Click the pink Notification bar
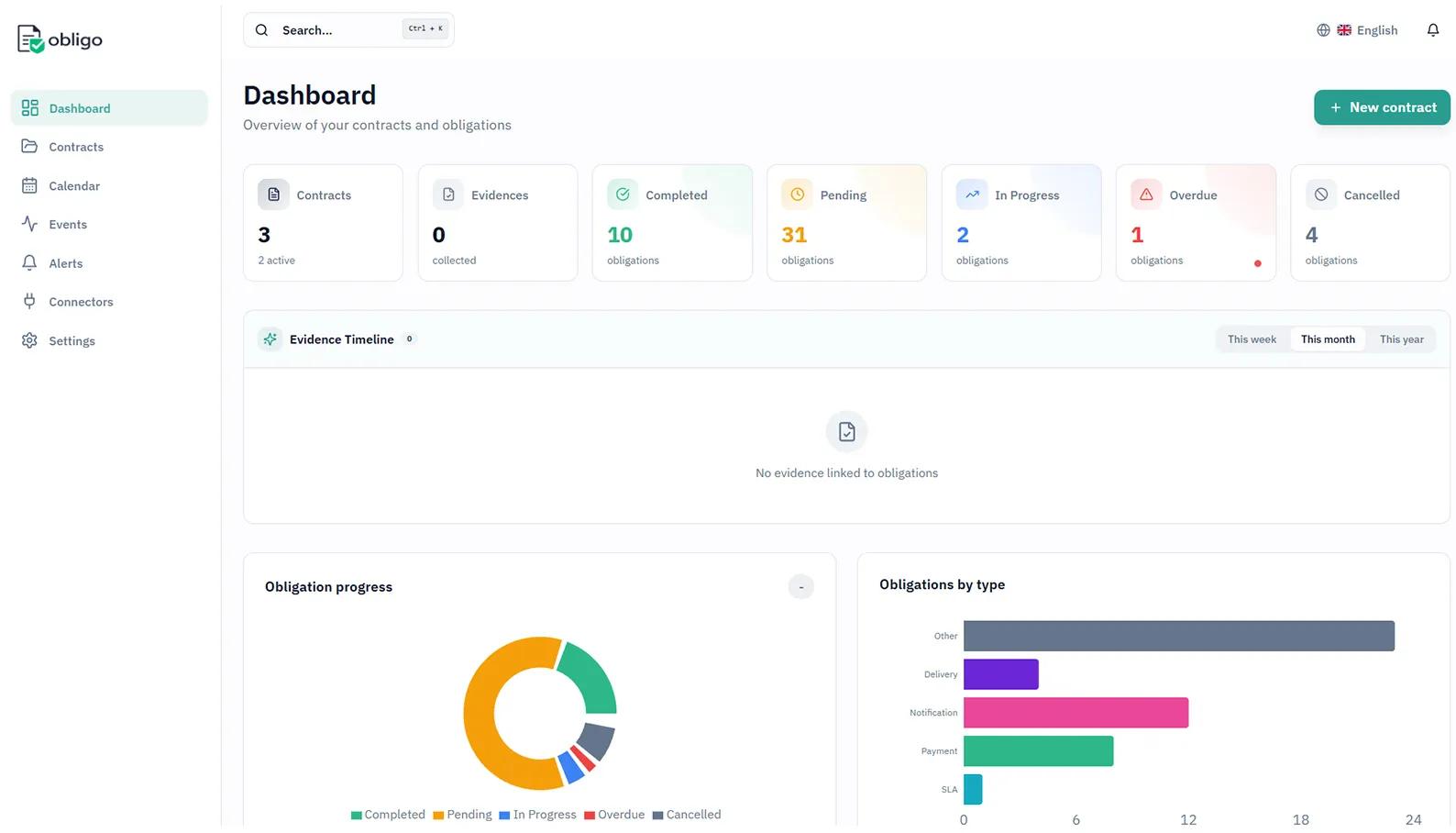 point(1075,713)
